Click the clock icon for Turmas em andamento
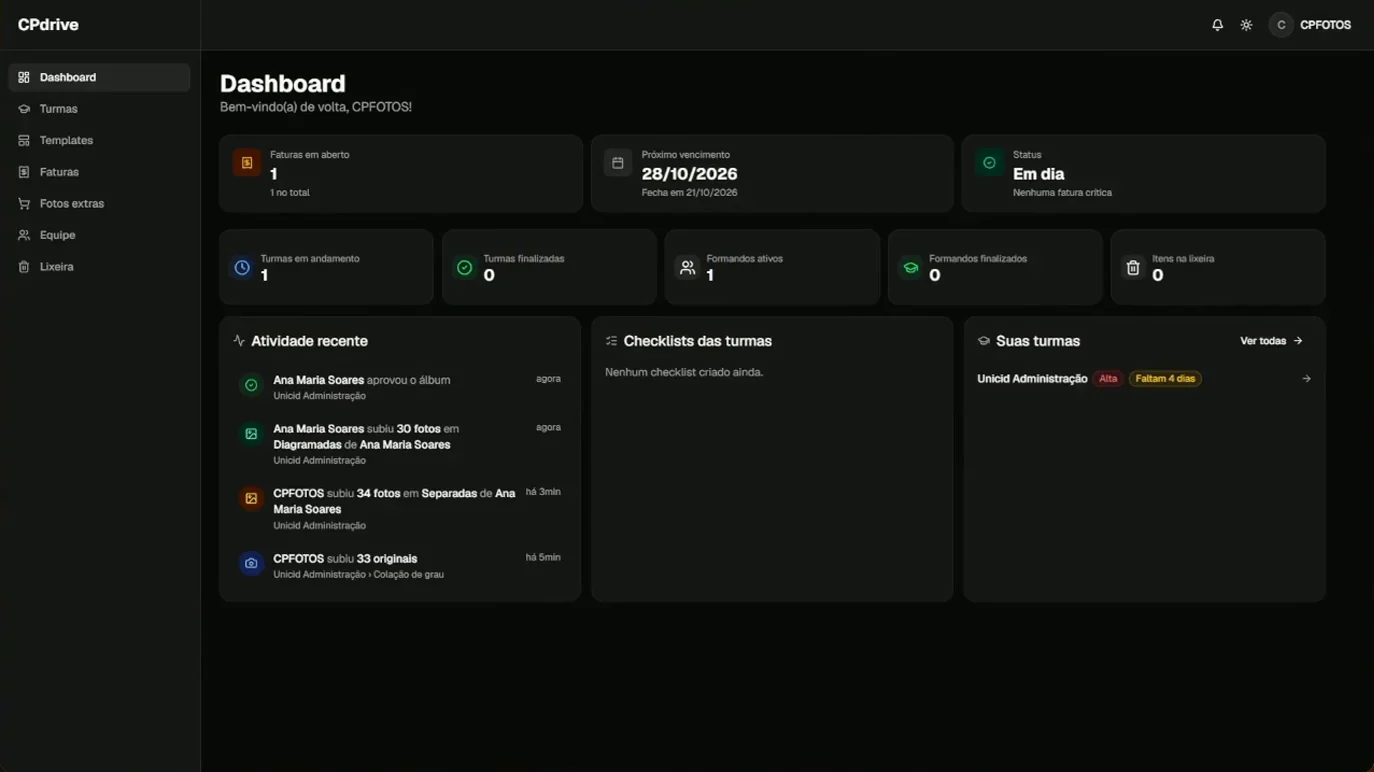1374x772 pixels. [x=242, y=268]
